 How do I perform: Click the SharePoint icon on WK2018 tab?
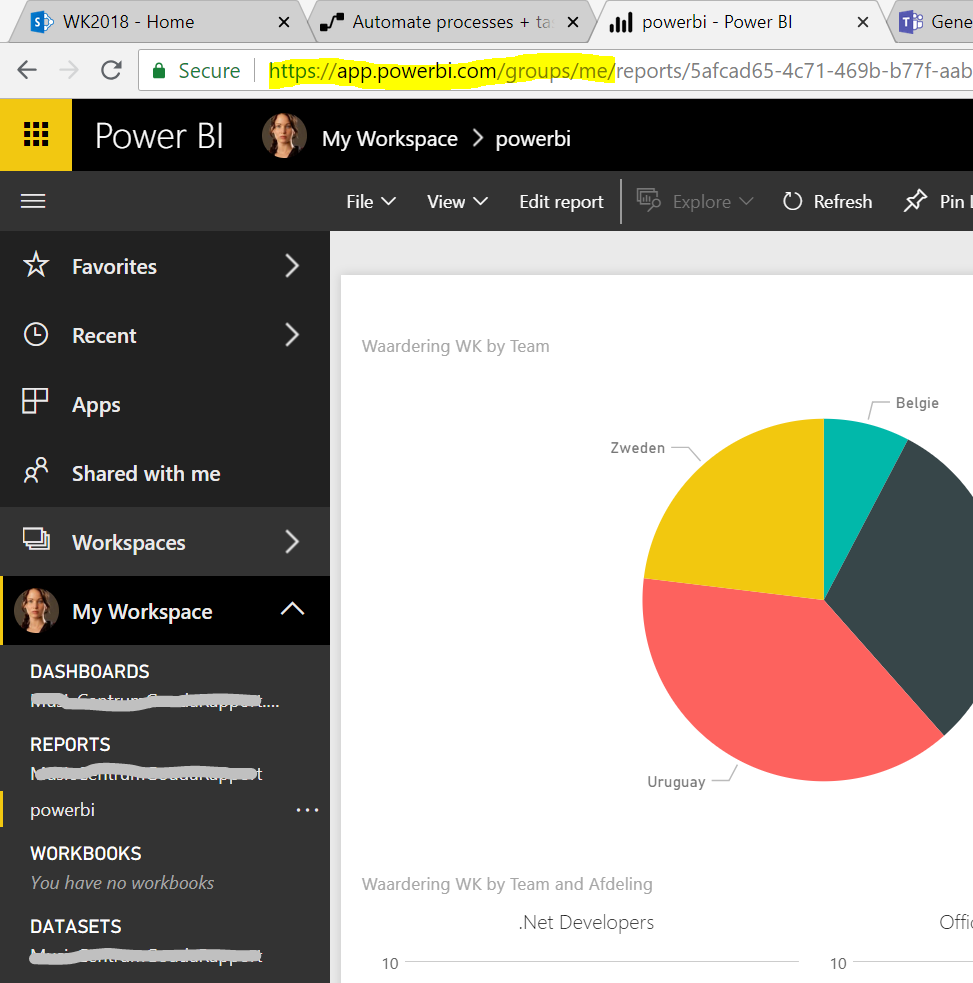tap(41, 23)
